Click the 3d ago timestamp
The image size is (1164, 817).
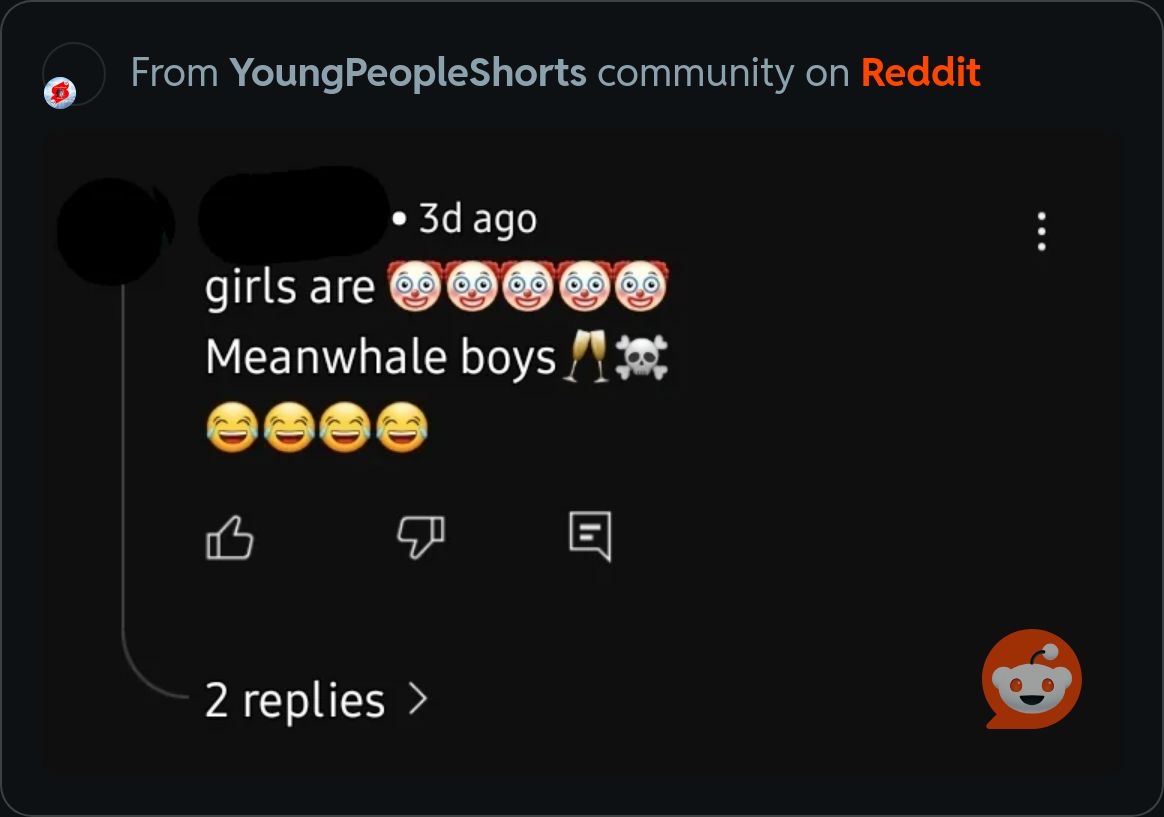point(477,219)
